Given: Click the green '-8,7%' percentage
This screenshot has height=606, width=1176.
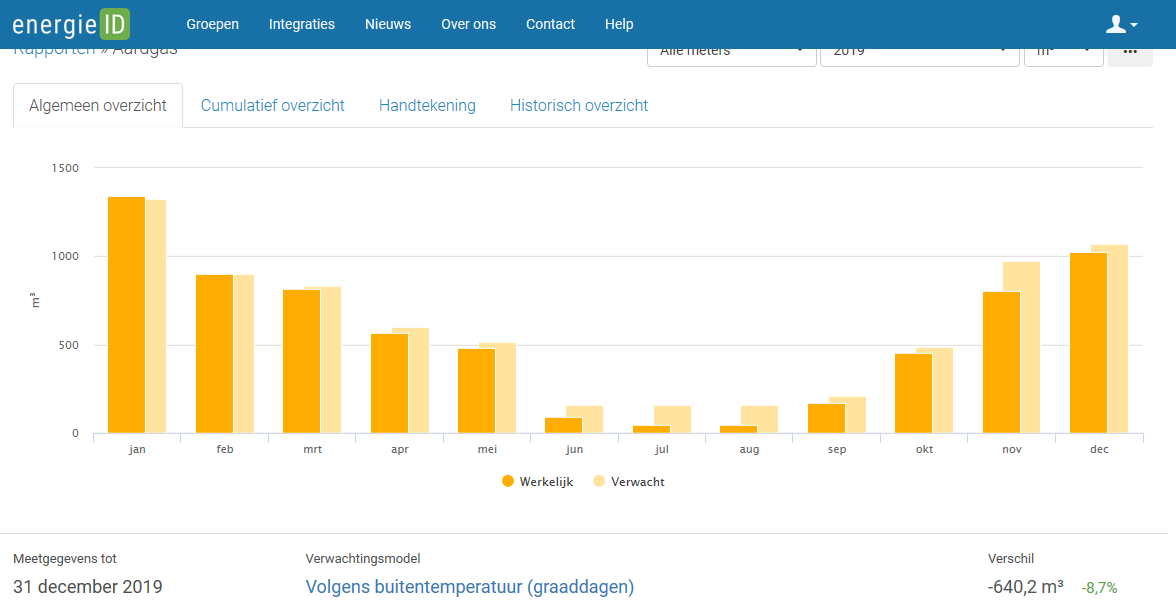Looking at the screenshot, I should pyautogui.click(x=1099, y=587).
